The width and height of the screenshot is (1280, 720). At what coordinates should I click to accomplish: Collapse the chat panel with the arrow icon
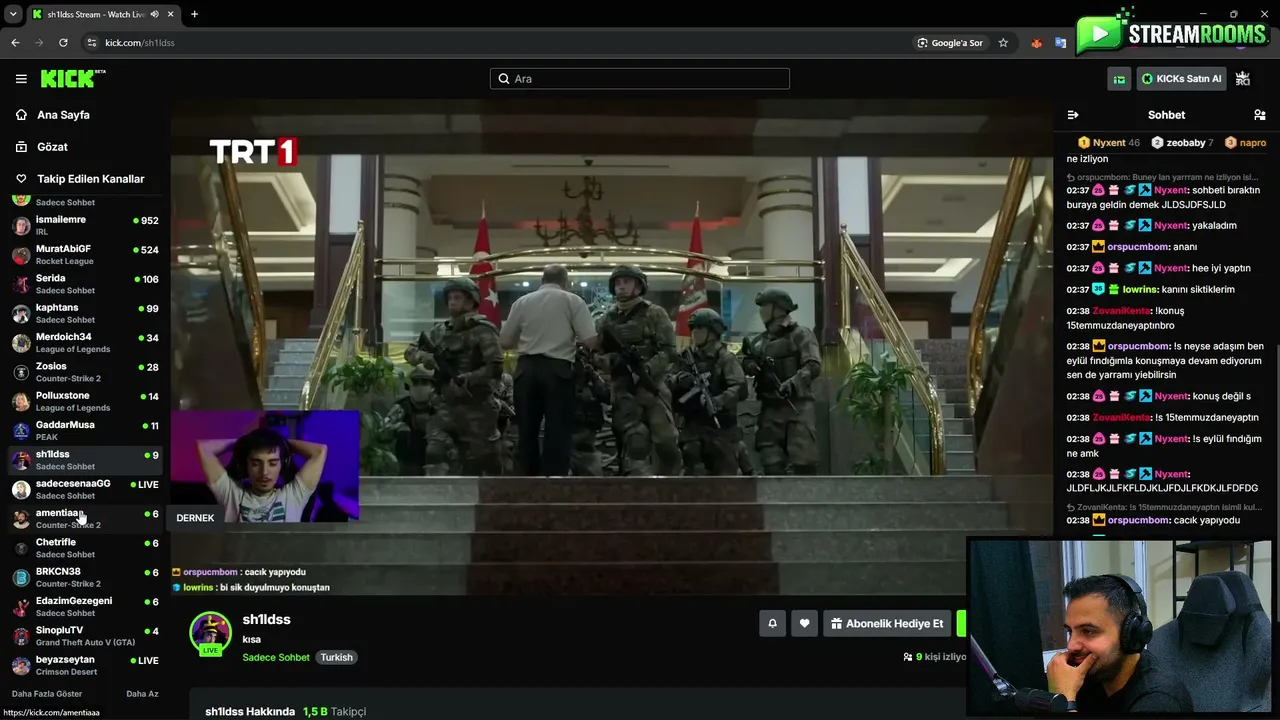pyautogui.click(x=1073, y=115)
